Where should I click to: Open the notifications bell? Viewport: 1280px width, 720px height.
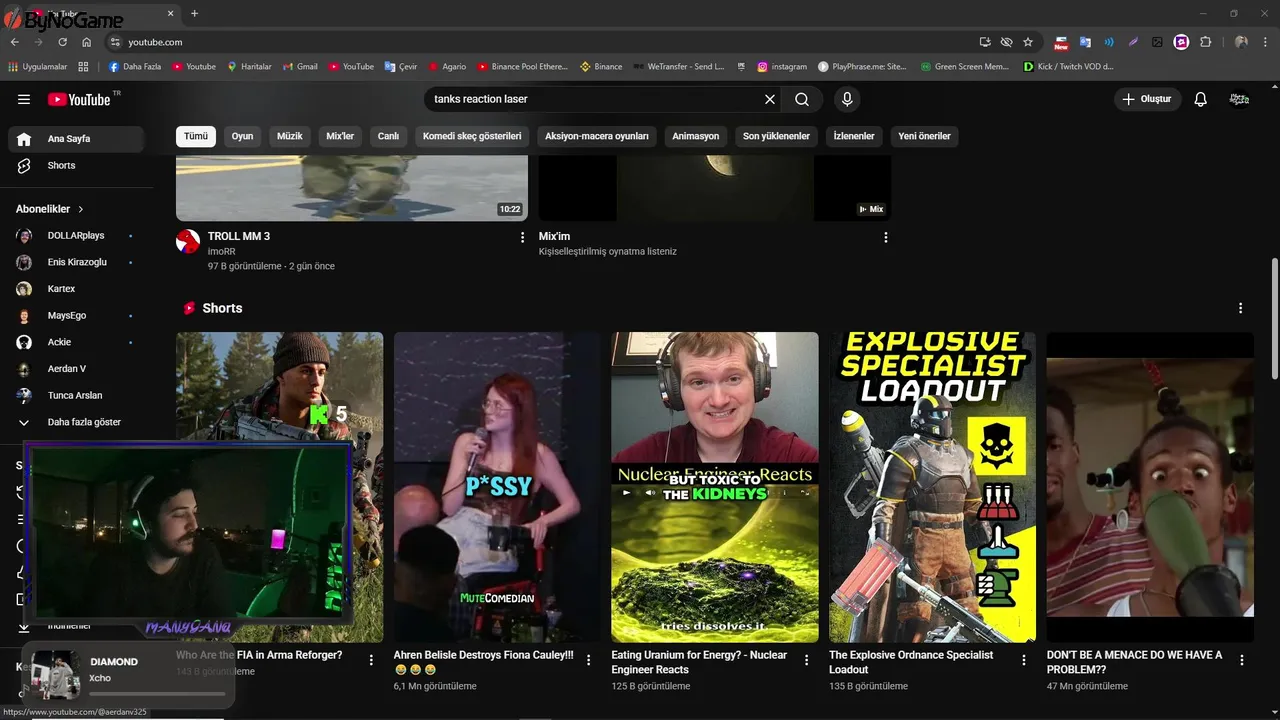pyautogui.click(x=1201, y=99)
